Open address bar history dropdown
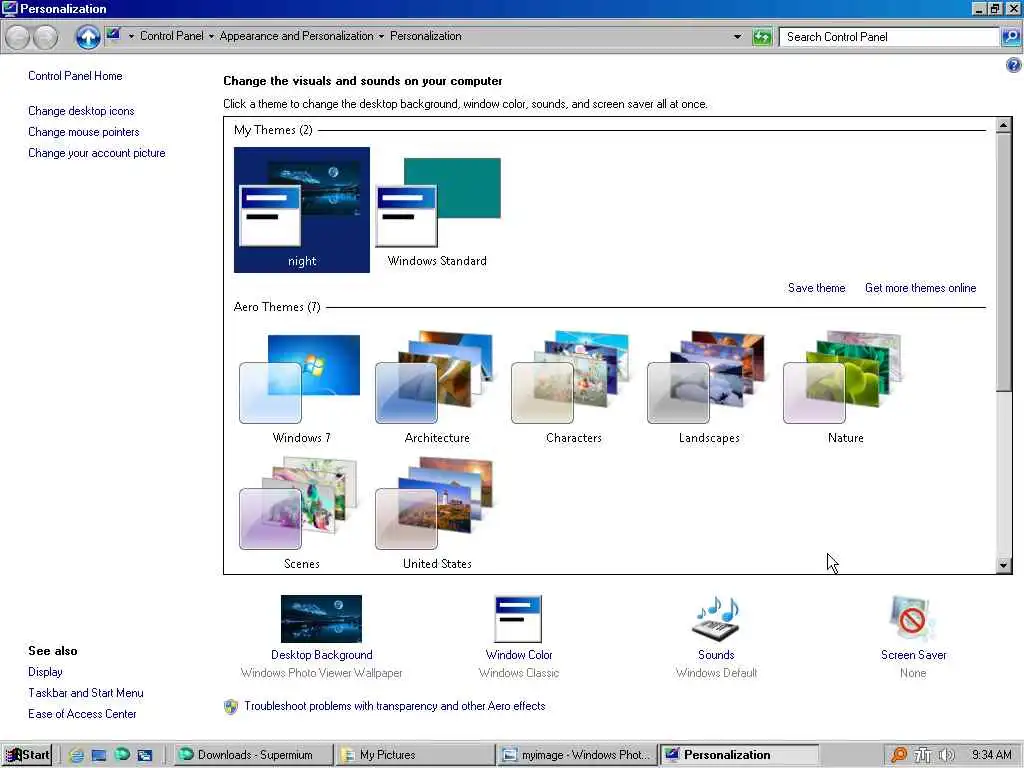The image size is (1024, 768). click(x=737, y=37)
